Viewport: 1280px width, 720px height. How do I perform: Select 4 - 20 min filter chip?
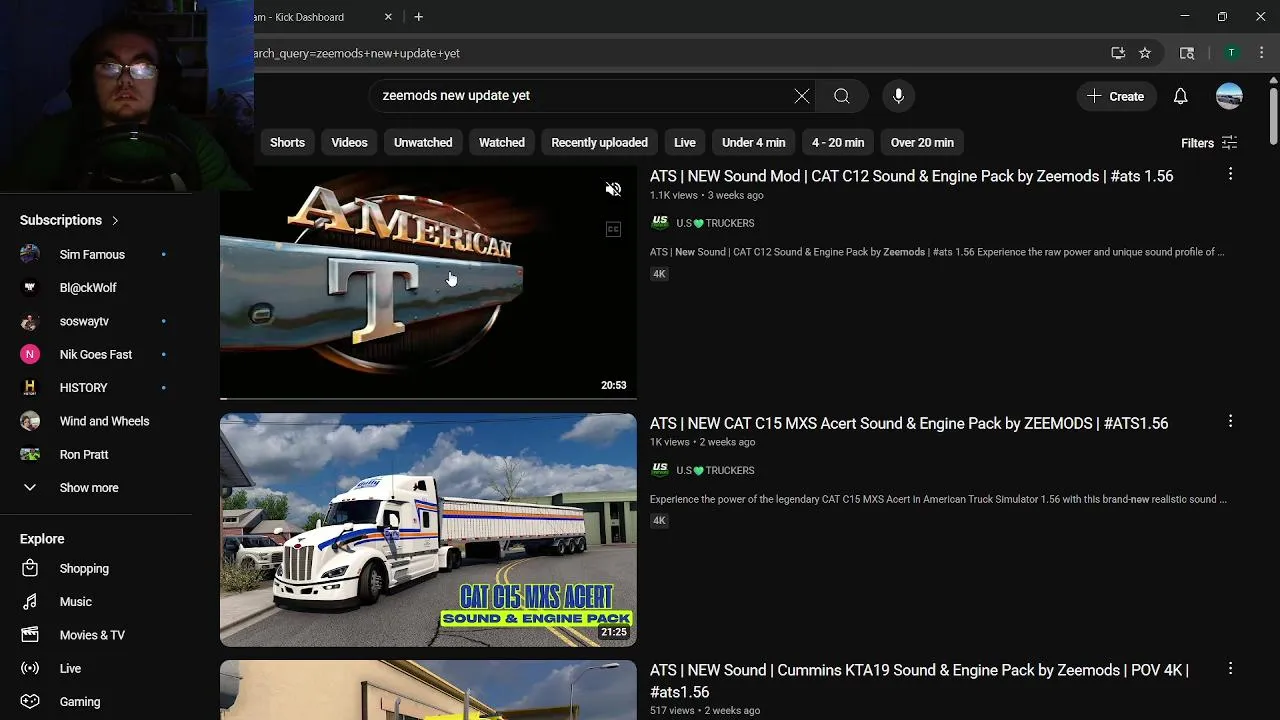tap(838, 142)
